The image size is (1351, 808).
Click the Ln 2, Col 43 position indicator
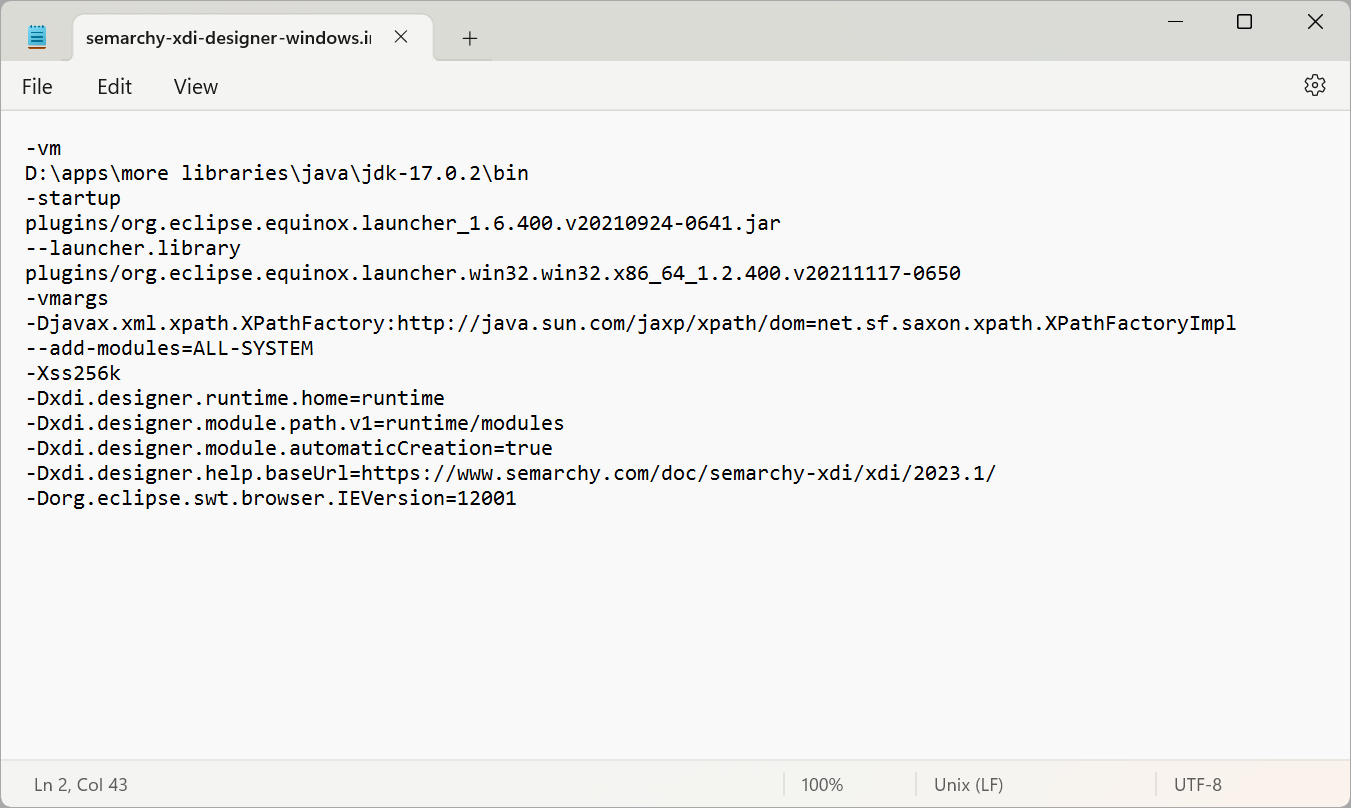(x=80, y=784)
